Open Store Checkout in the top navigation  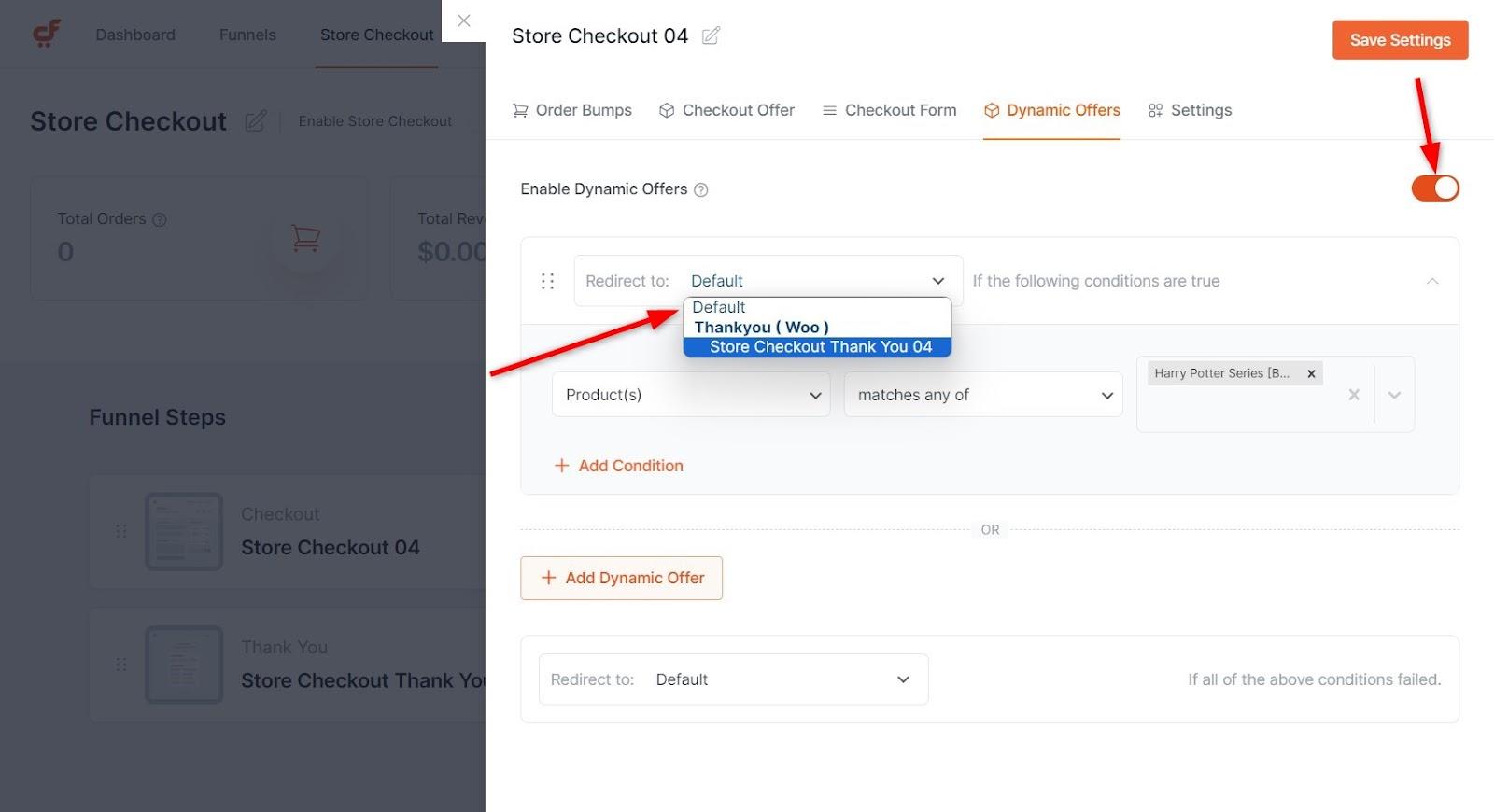[376, 35]
